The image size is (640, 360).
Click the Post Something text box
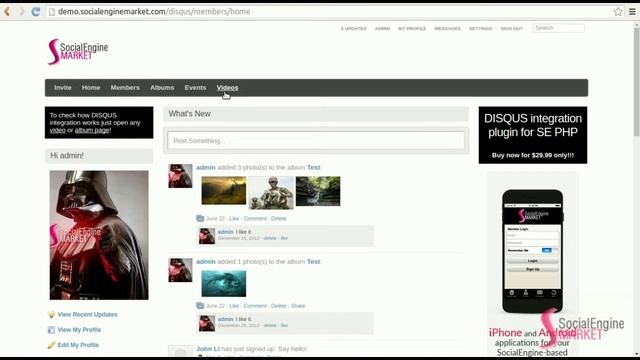pos(316,140)
